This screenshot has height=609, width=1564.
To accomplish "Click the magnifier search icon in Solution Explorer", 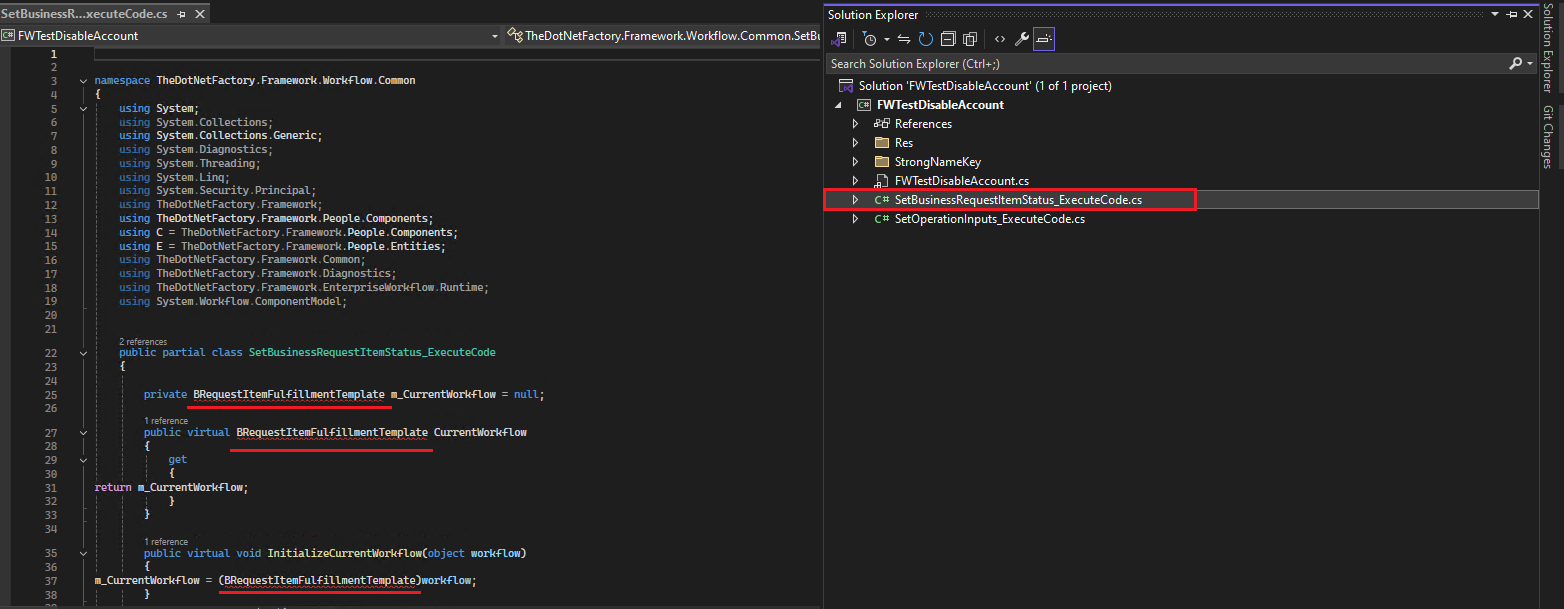I will (x=1515, y=63).
